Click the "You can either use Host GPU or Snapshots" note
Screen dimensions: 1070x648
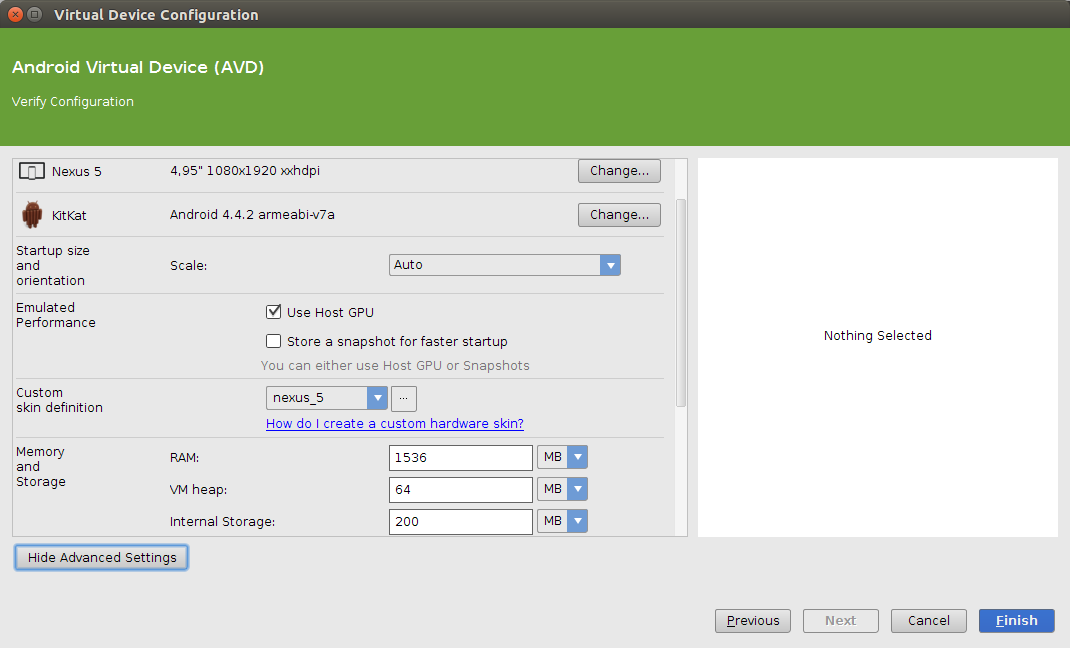click(395, 366)
